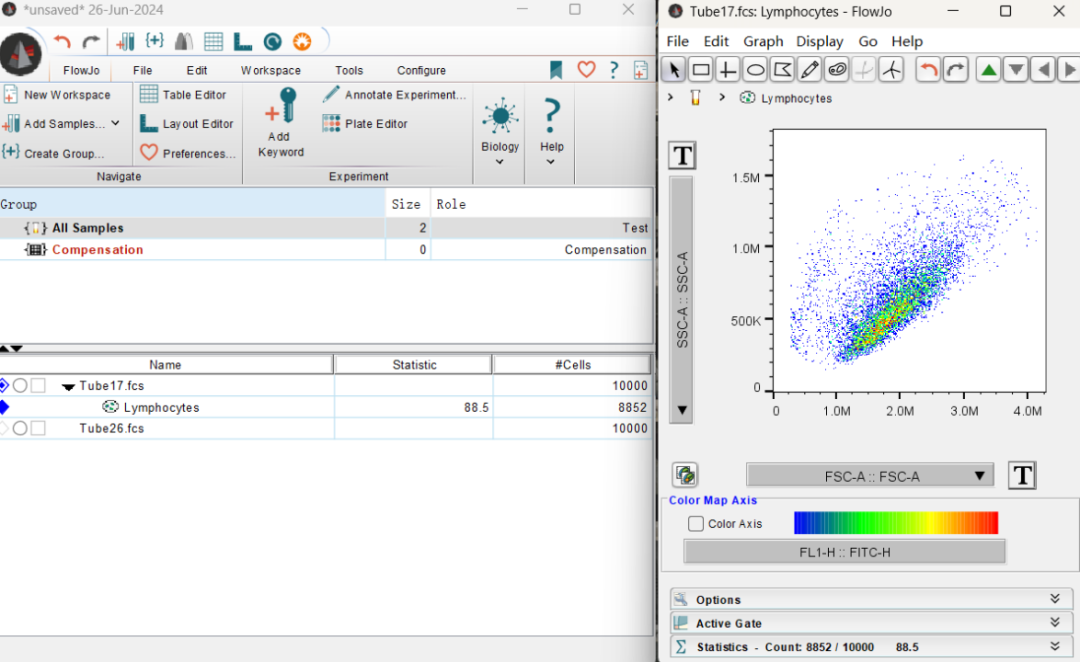This screenshot has height=662, width=1080.
Task: Click the color map icon beside X-axis selector
Action: (685, 475)
